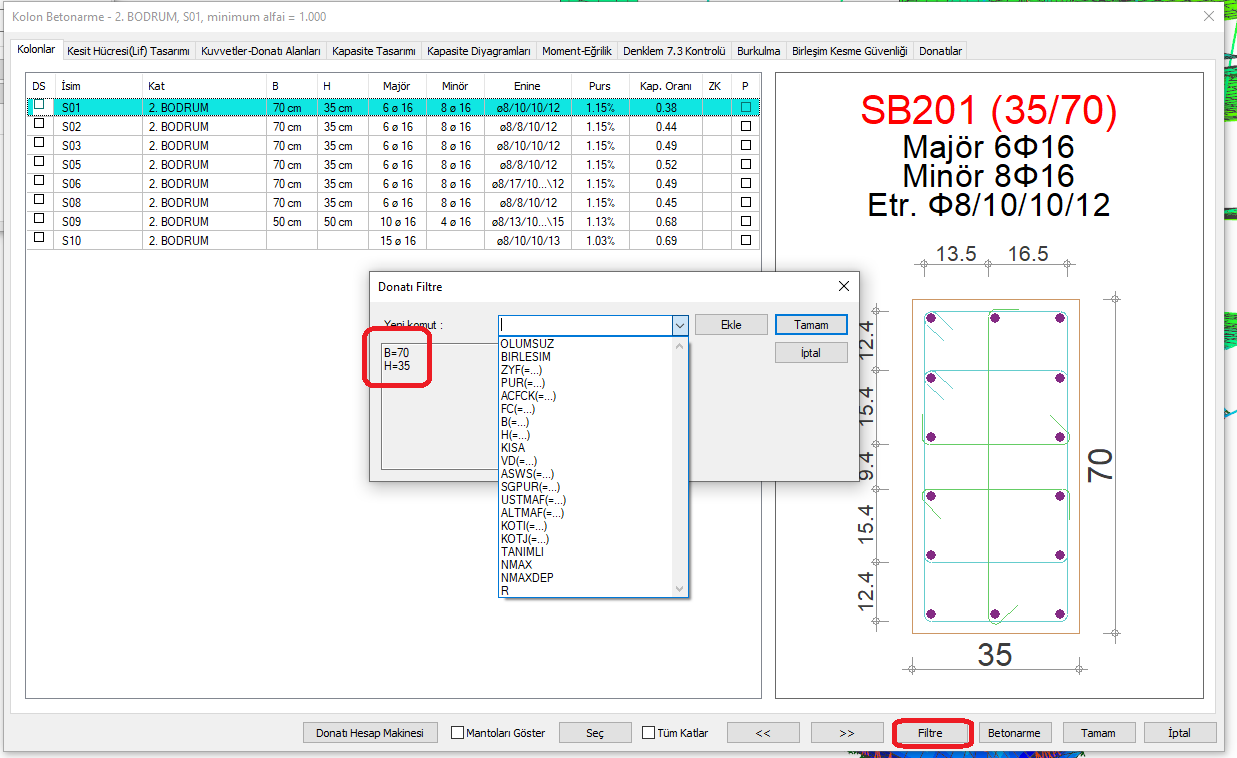The image size is (1237, 758).
Task: Click the Kap. Oranı column header
Action: (x=666, y=86)
